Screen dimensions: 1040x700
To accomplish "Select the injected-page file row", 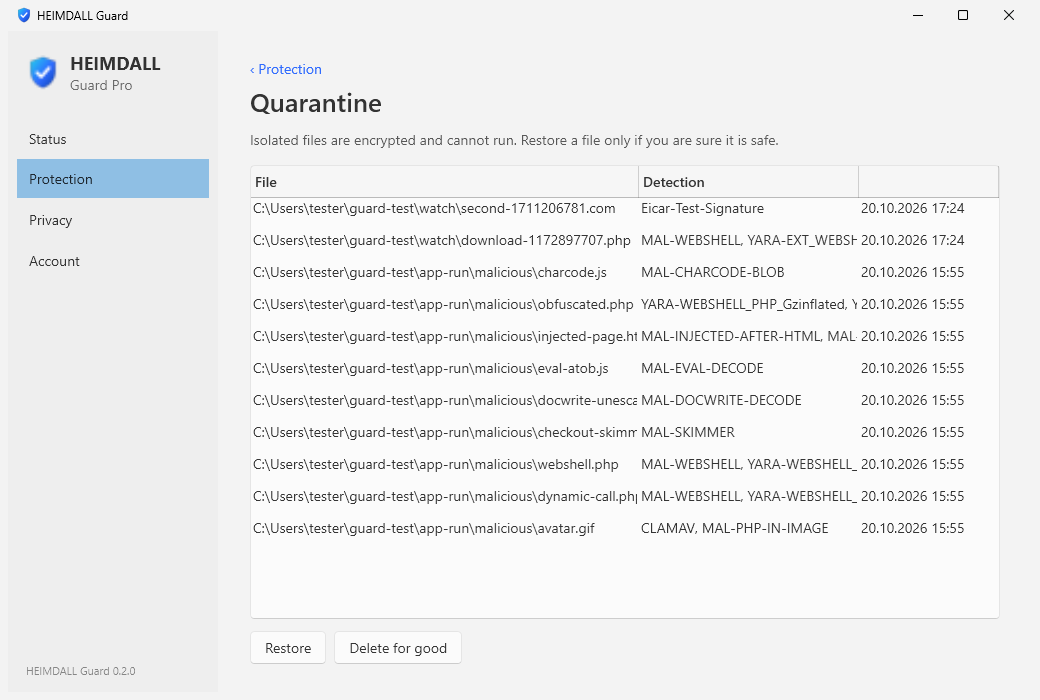I will pos(625,336).
